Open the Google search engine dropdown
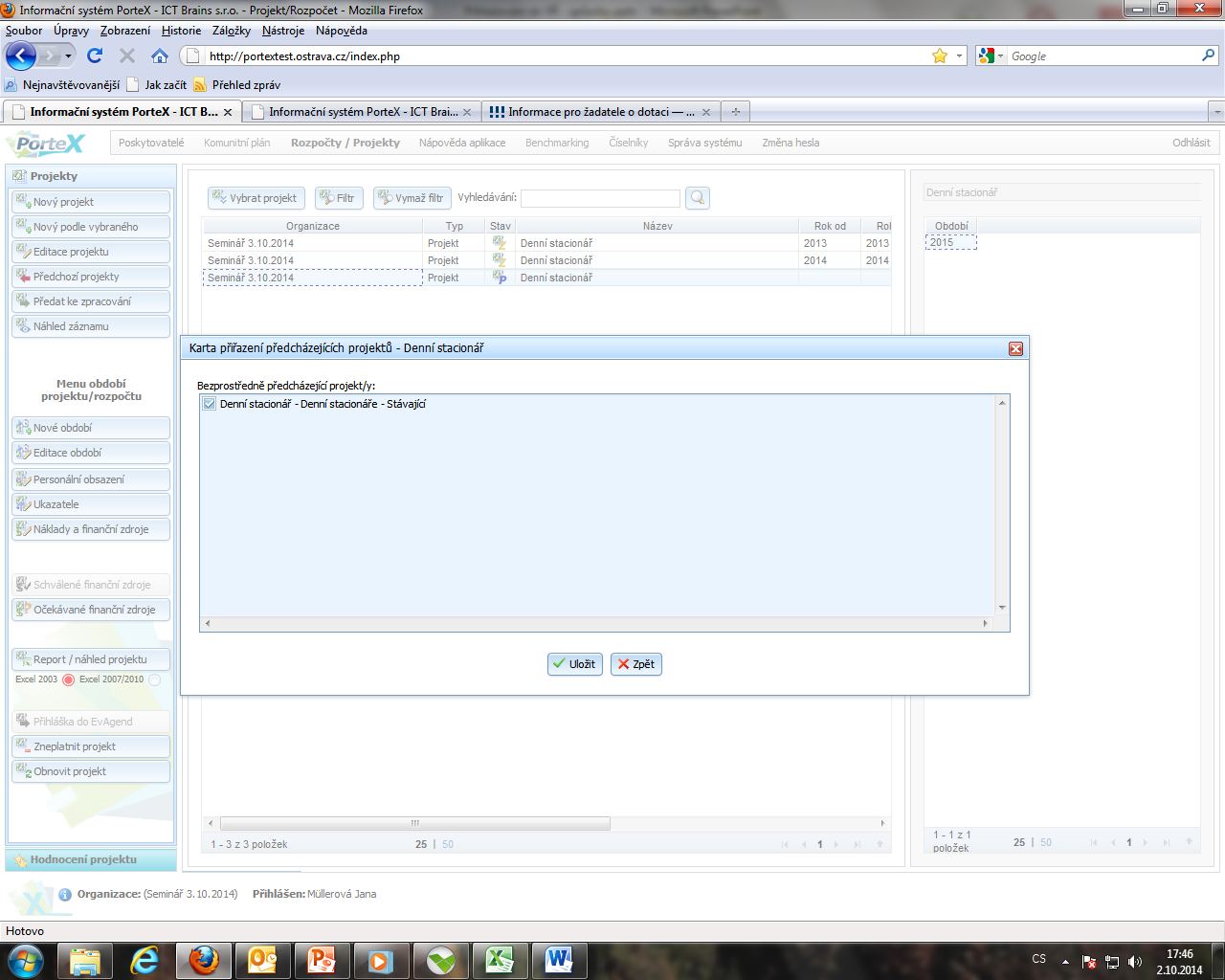This screenshot has width=1225, height=980. (1000, 56)
